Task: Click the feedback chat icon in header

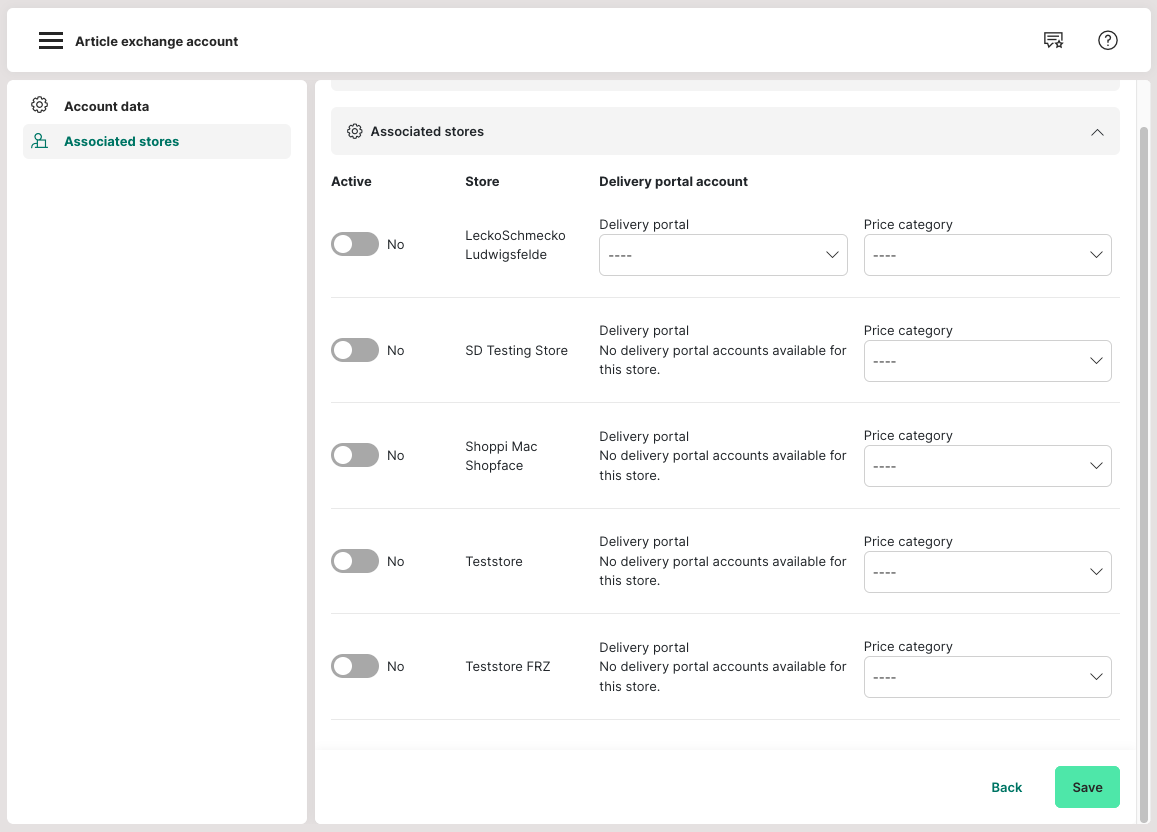Action: pos(1053,41)
